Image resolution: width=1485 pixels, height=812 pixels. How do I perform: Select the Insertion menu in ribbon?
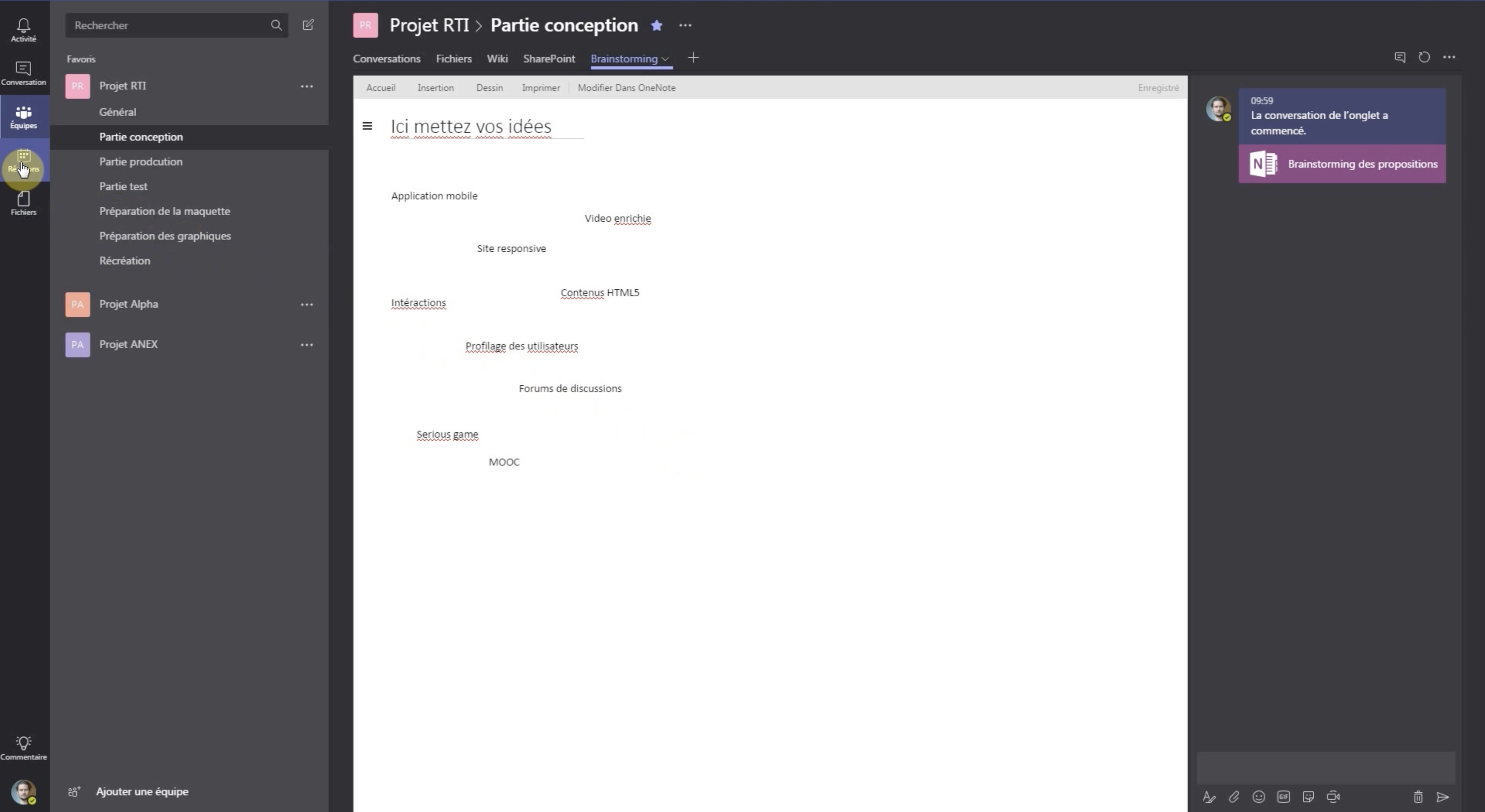tap(436, 87)
